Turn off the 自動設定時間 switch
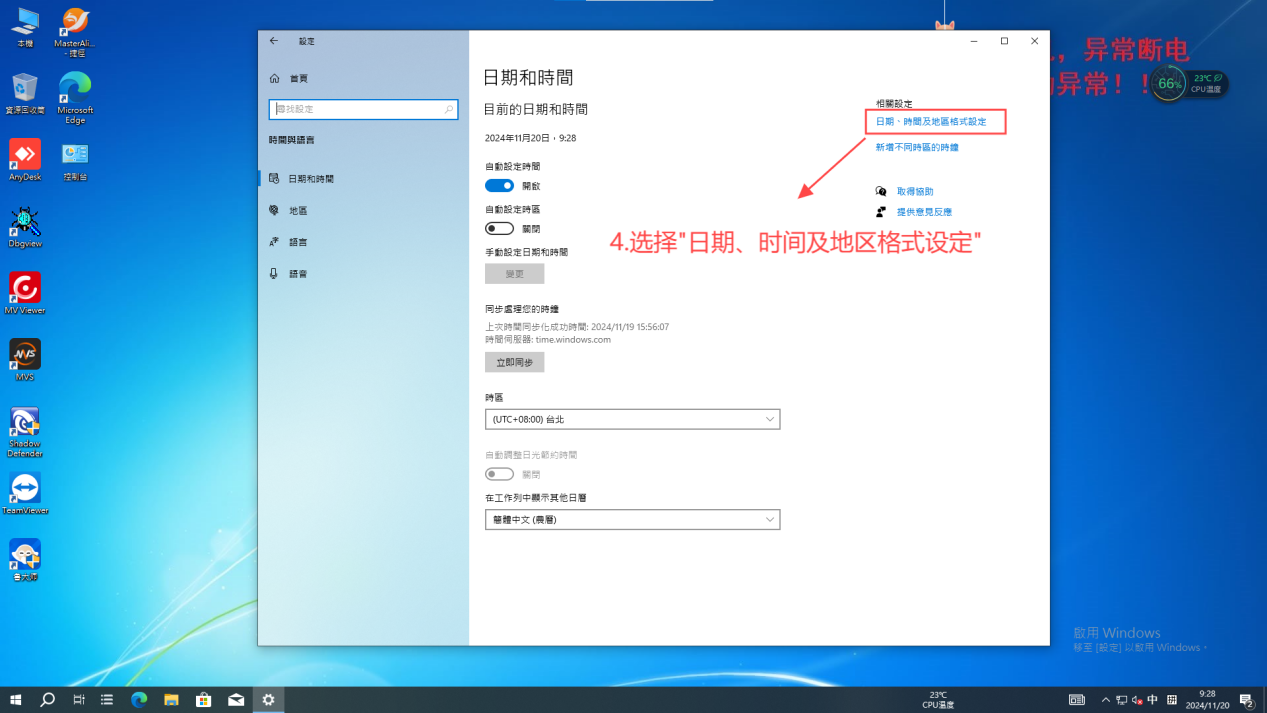The height and width of the screenshot is (713, 1267). pos(499,186)
